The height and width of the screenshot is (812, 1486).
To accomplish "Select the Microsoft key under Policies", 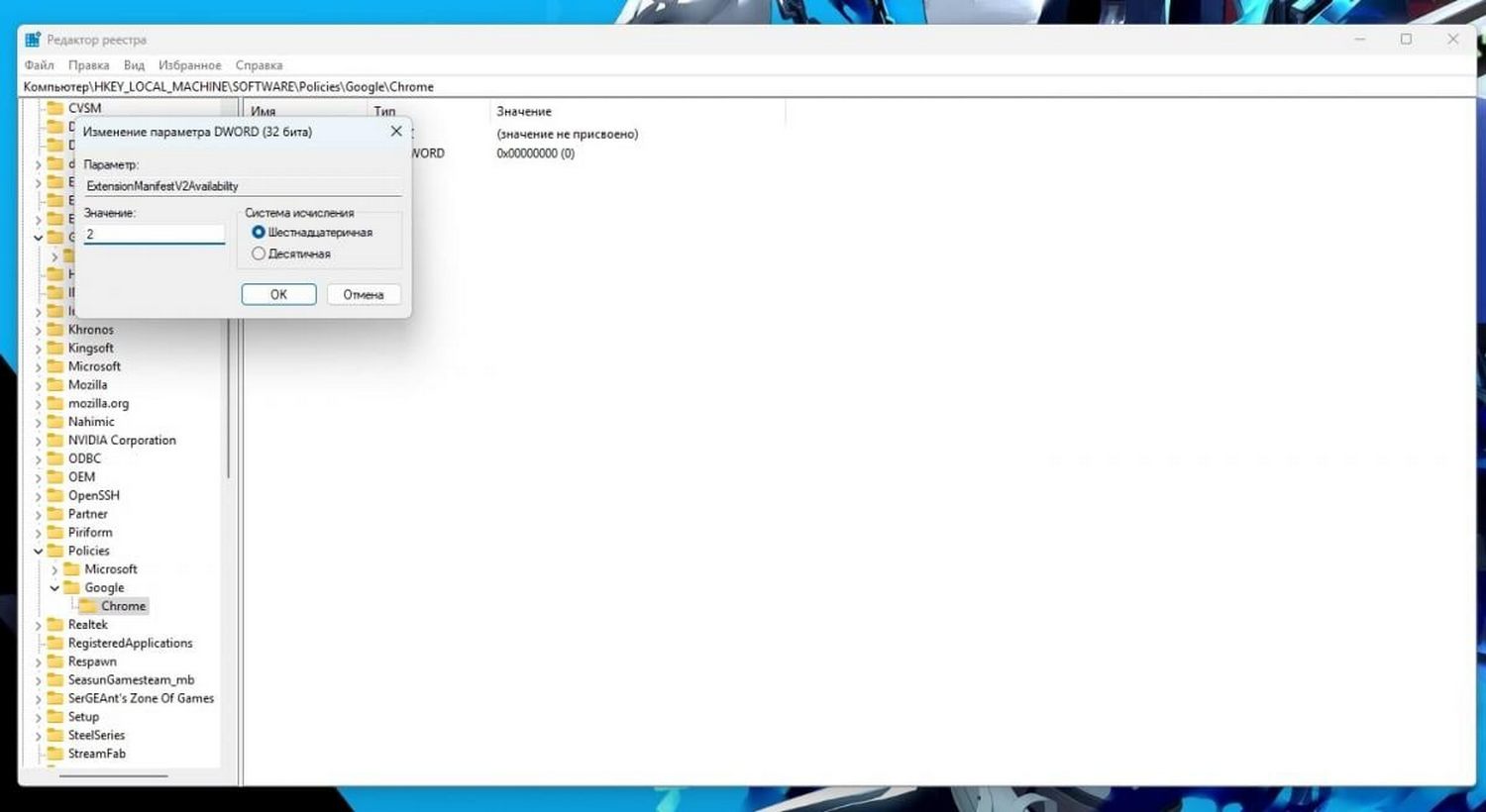I will (111, 569).
